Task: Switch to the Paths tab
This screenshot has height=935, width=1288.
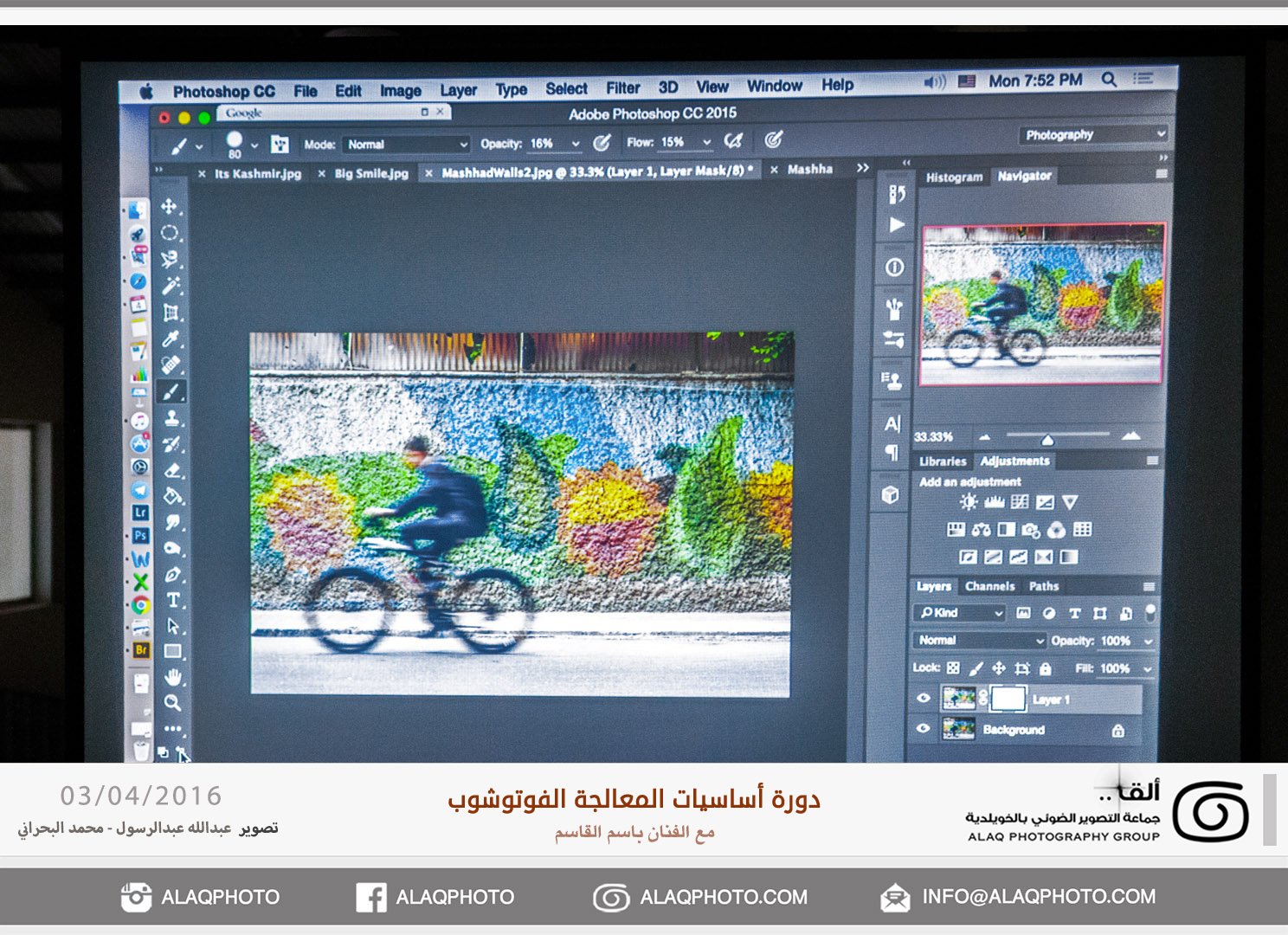Action: pos(1044,586)
